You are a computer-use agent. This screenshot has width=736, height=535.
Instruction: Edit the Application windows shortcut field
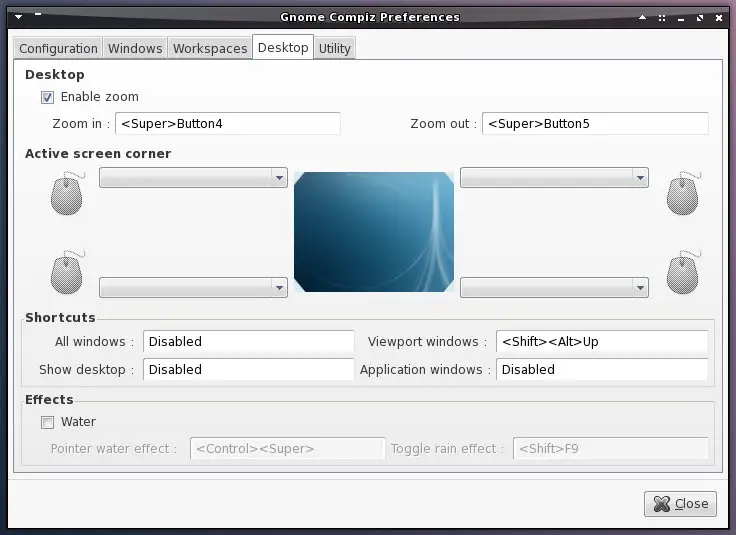coord(602,369)
